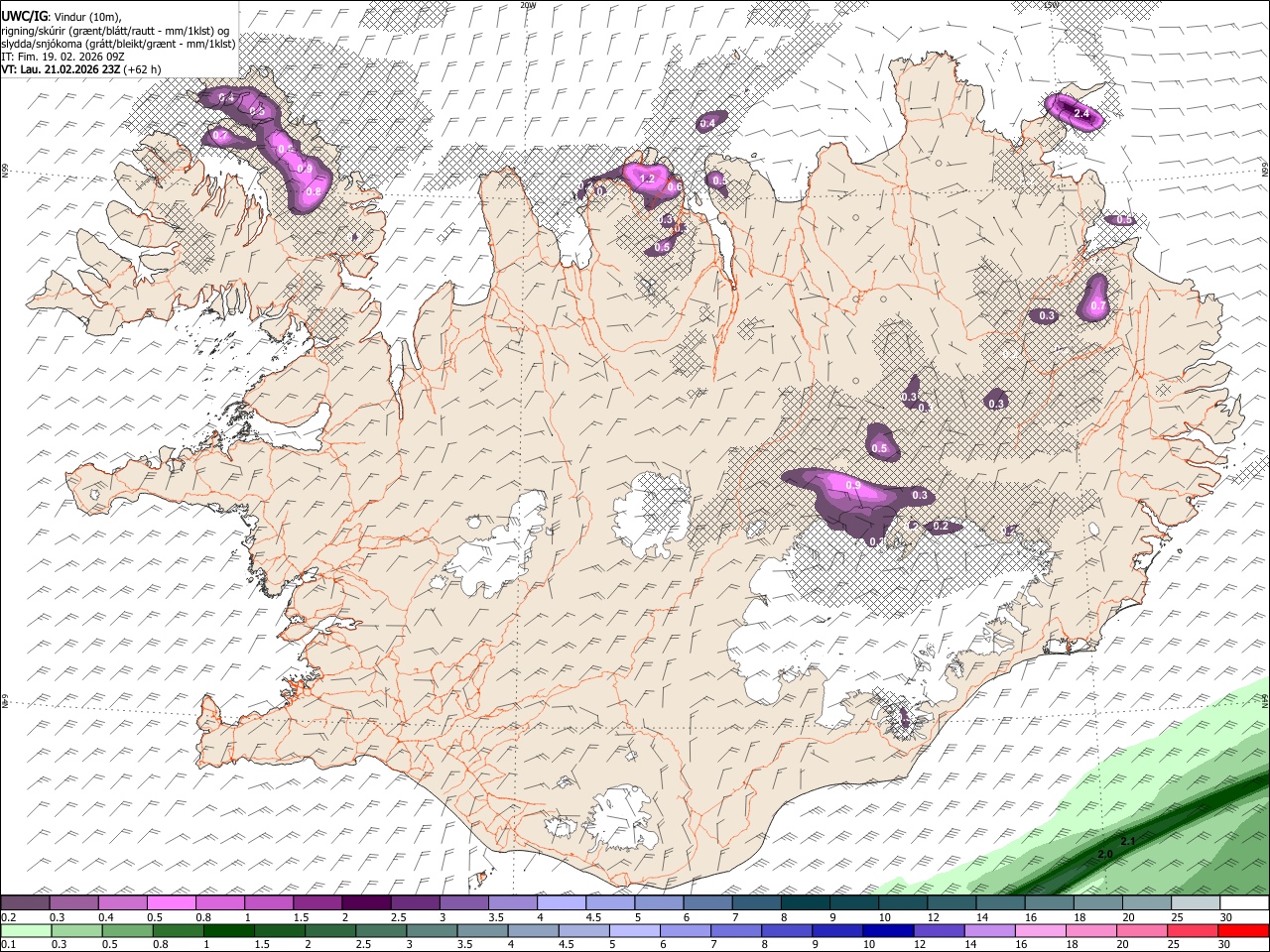Image resolution: width=1270 pixels, height=952 pixels.
Task: Select the lightest green 0.1 rain legend swatch
Action: click(26, 930)
